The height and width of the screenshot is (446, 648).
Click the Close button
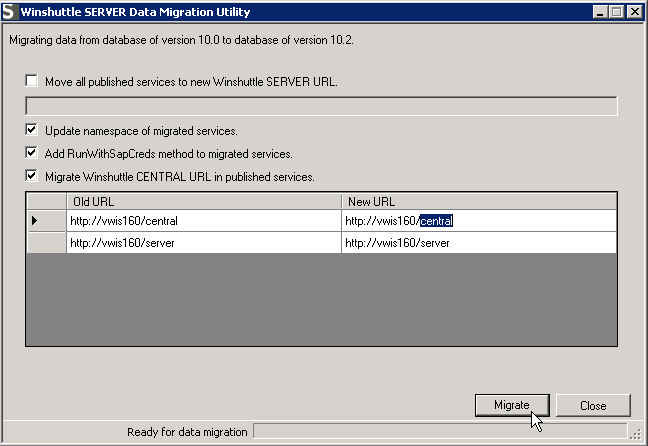pos(593,405)
